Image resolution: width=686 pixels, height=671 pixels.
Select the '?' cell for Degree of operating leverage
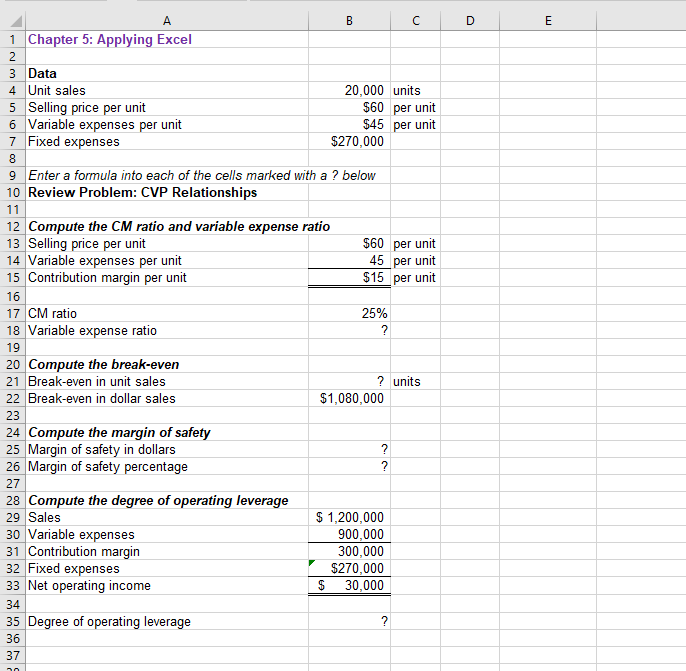tap(349, 622)
